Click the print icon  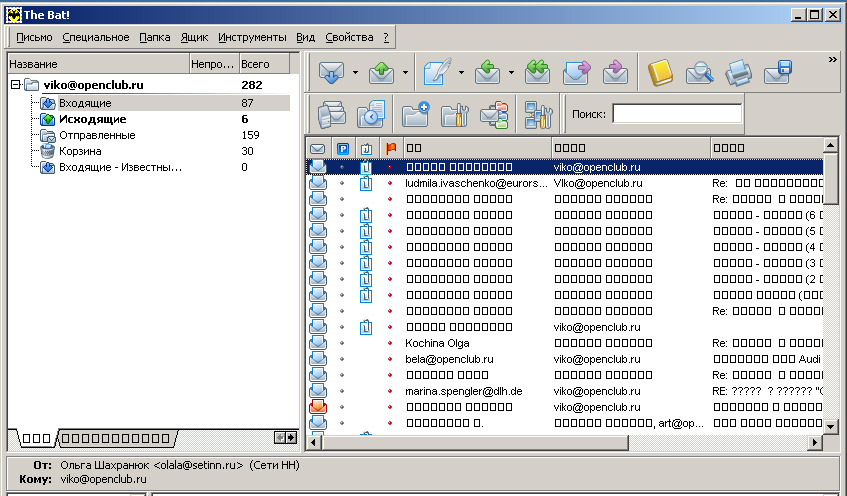[x=738, y=72]
